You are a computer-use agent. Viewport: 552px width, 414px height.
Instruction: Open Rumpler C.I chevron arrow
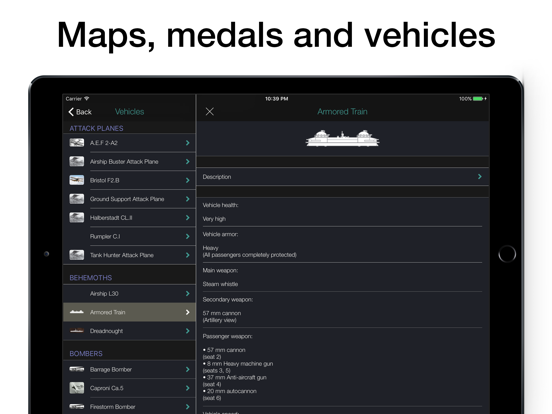188,236
